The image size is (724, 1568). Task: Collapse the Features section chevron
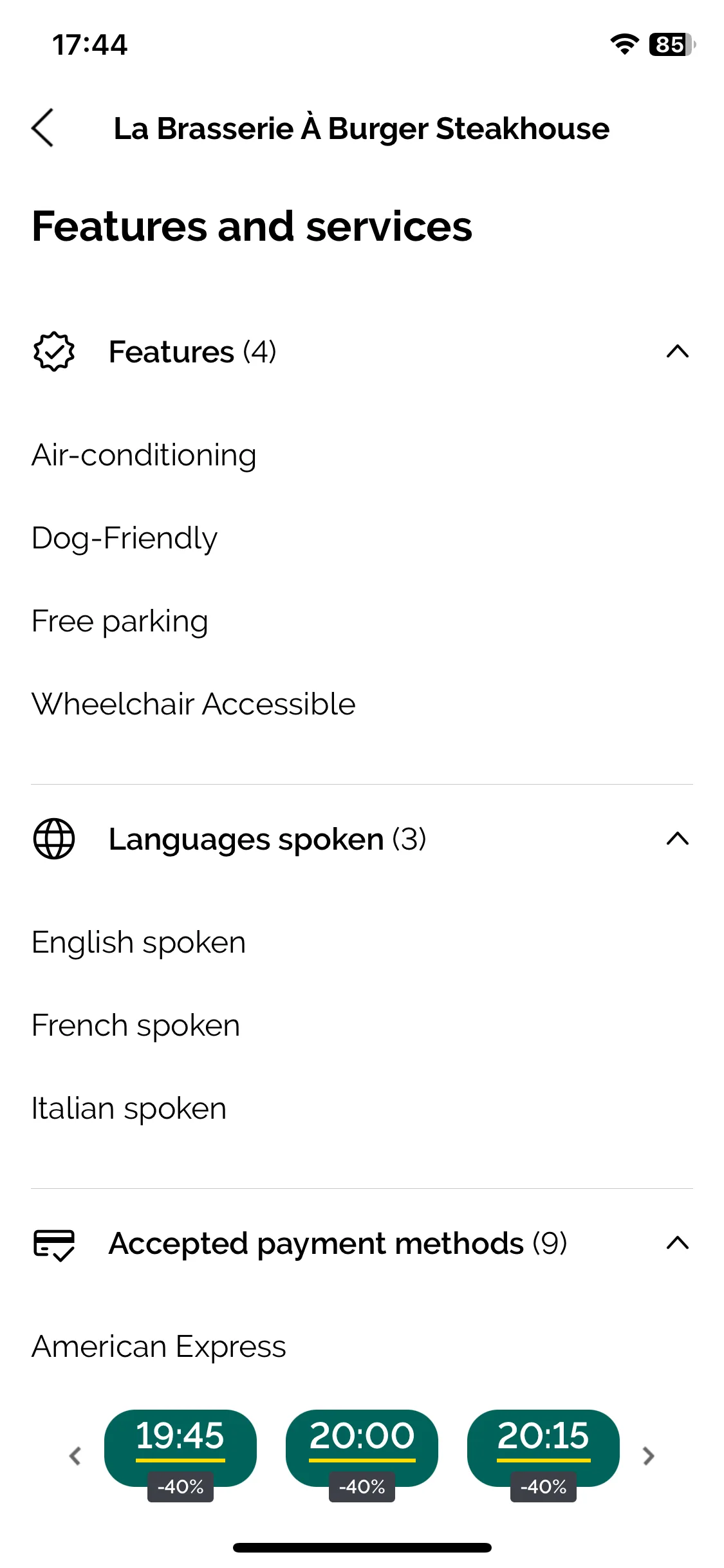tap(678, 351)
